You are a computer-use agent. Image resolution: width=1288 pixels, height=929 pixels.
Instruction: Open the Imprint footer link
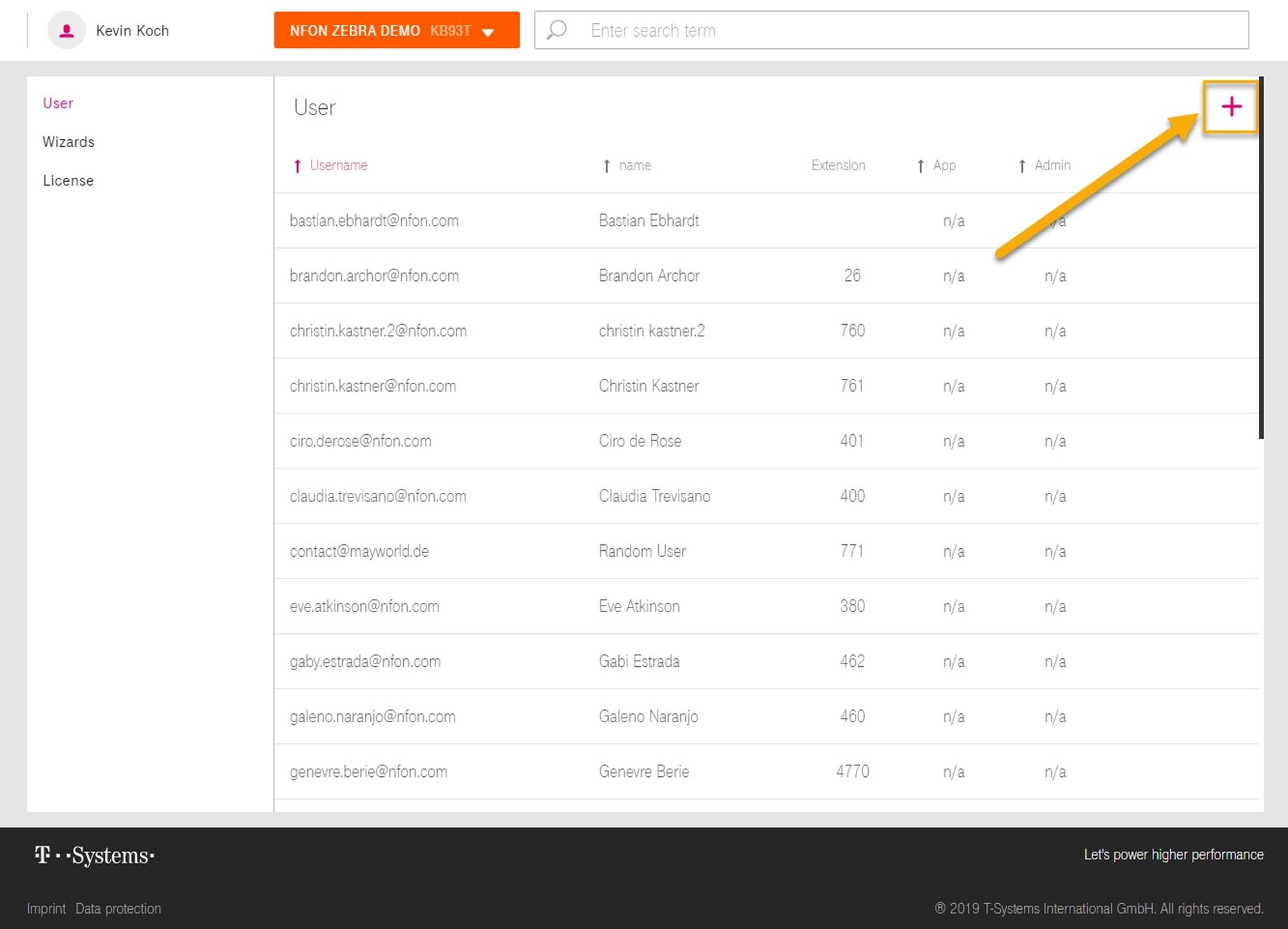tap(46, 908)
